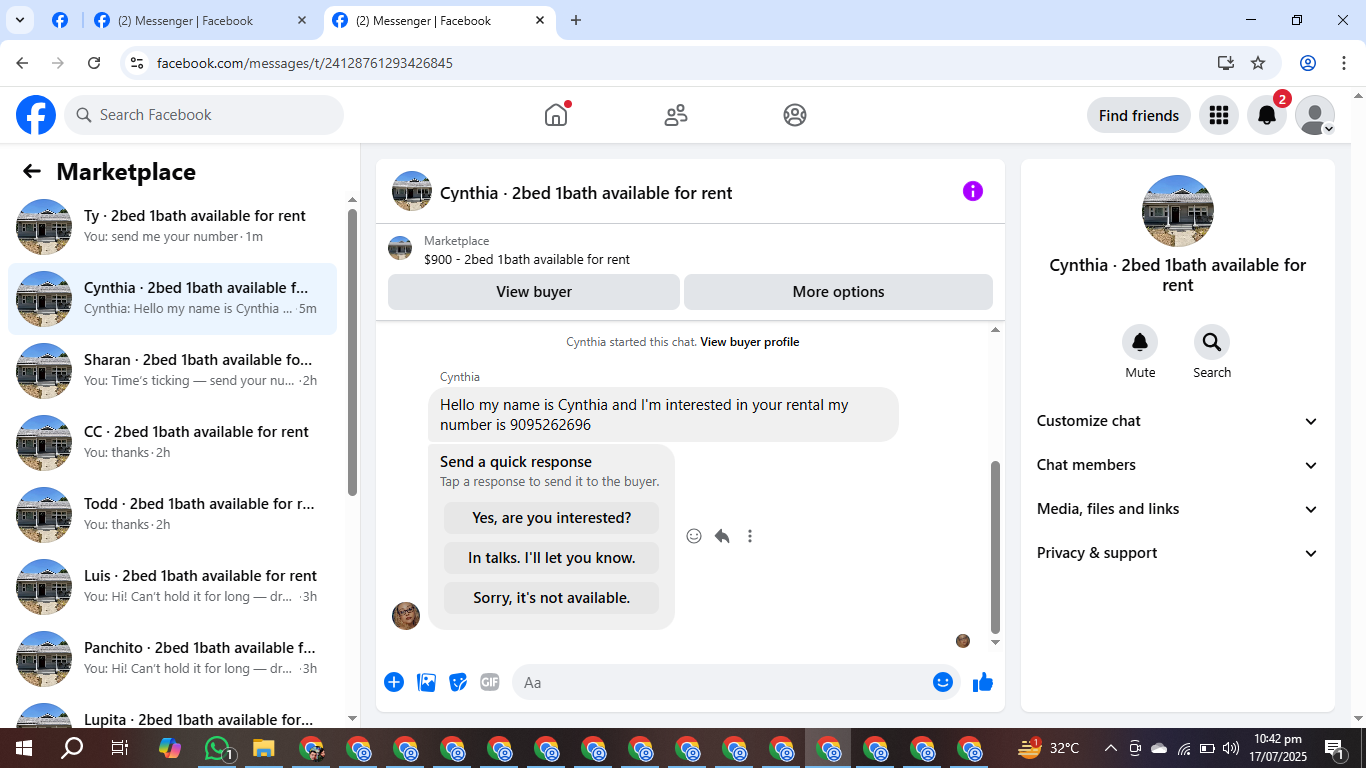Screen dimensions: 1366x768
Task: Reply to Cynthia's message arrow
Action: click(722, 536)
